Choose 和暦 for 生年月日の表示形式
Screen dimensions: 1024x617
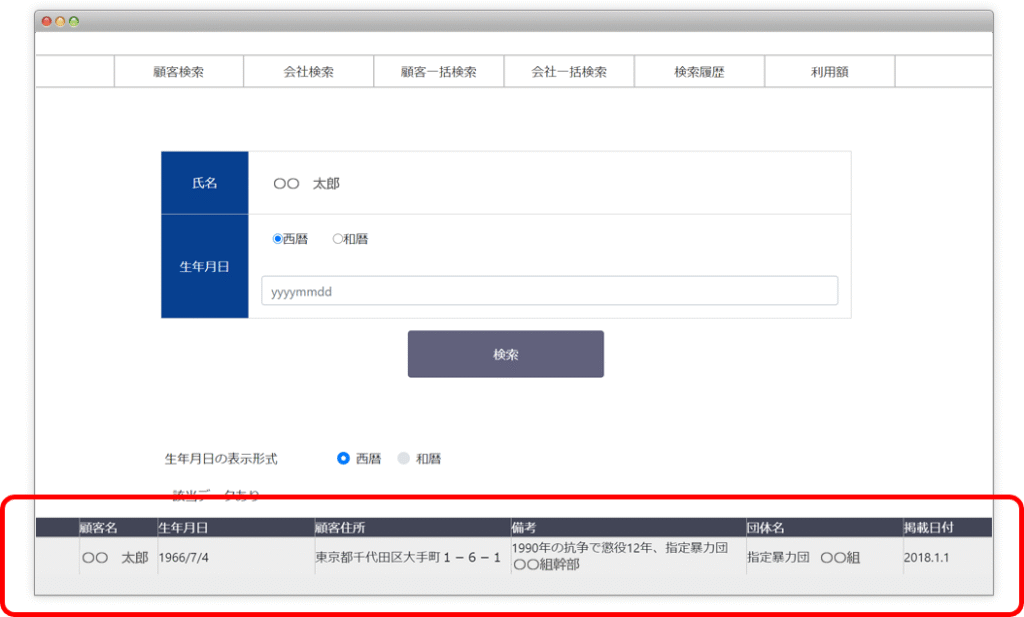pos(404,459)
